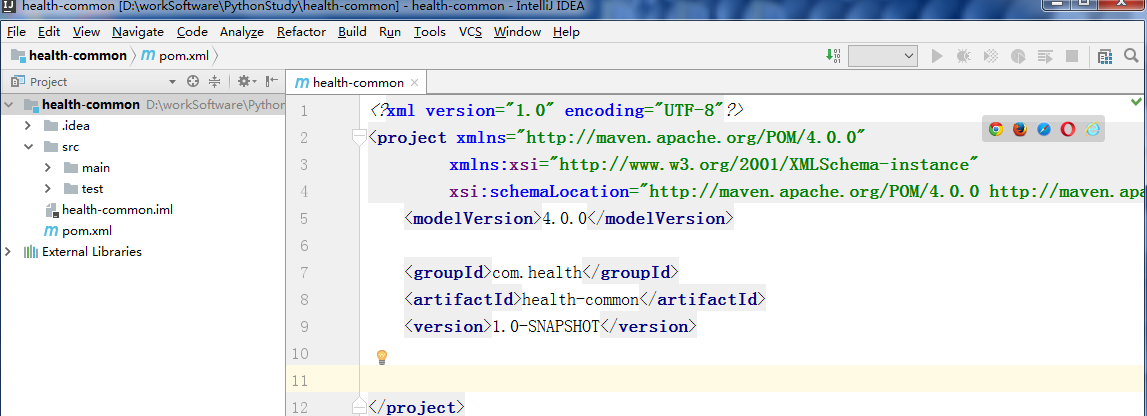Open the View menu
Screen dimensions: 1147x416
(86, 31)
